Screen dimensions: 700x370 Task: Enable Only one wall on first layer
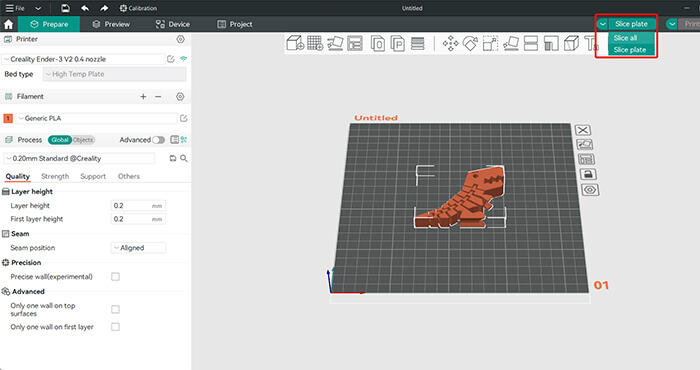click(x=115, y=327)
